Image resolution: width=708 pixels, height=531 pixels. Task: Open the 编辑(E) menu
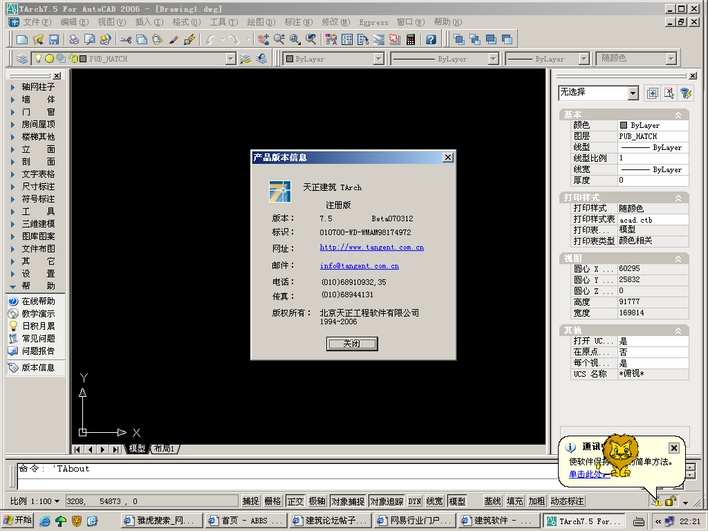coord(75,22)
